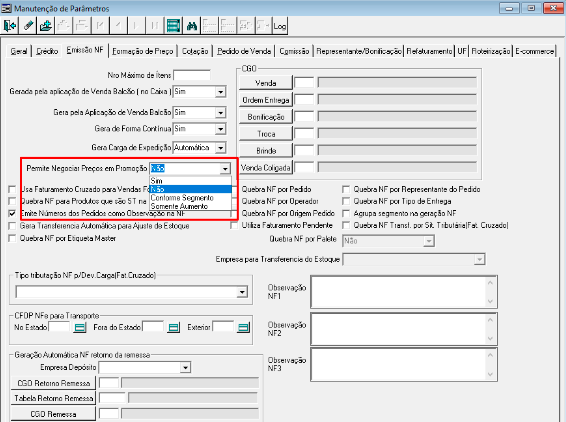Toggle Quebra NF para Produtos ST checkbox
Viewport: 566px width, 422px height.
(12, 201)
